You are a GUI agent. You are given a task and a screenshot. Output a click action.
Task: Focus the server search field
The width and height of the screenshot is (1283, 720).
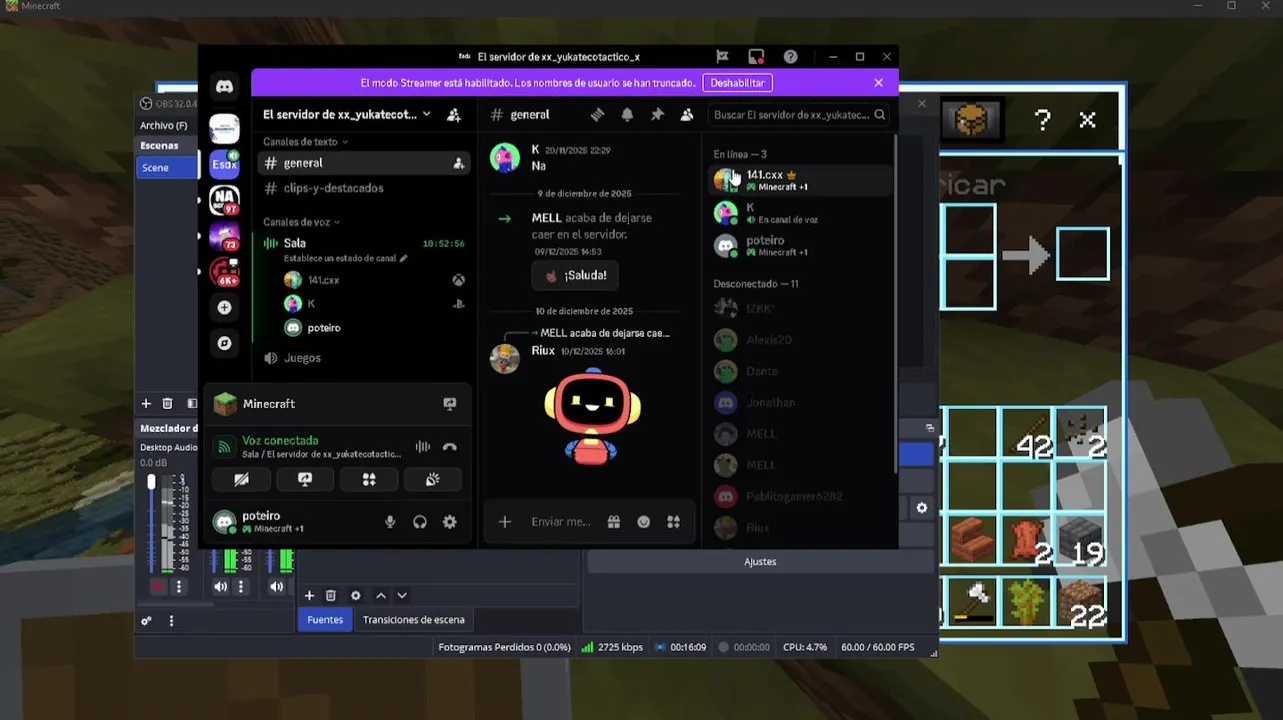(798, 115)
